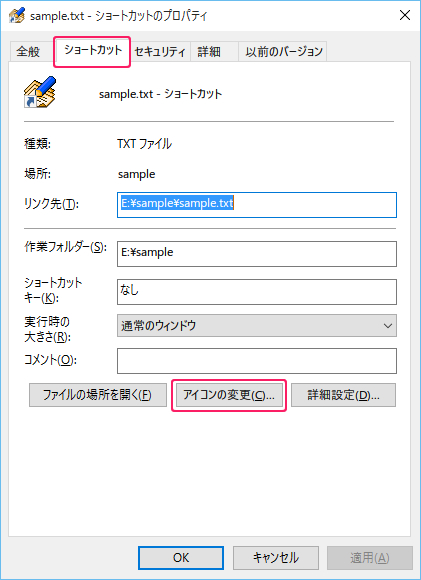Click ファイルの場所を開く button
The image size is (421, 580).
98,395
